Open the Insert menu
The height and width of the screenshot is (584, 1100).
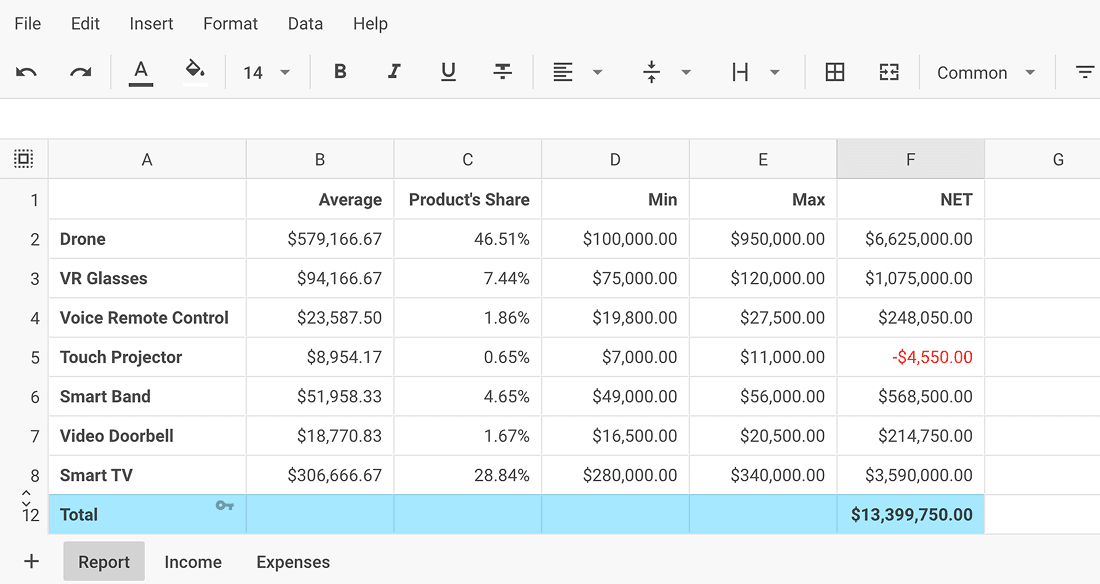[x=151, y=24]
